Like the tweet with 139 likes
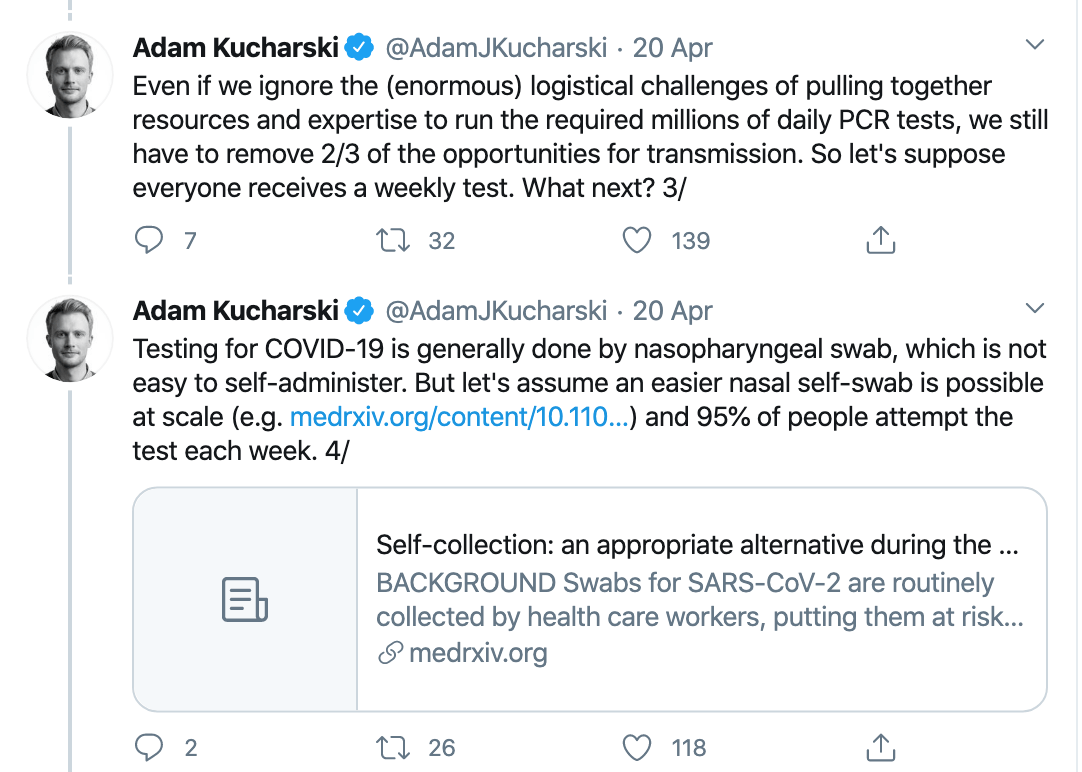This screenshot has width=1082, height=772. (x=637, y=240)
